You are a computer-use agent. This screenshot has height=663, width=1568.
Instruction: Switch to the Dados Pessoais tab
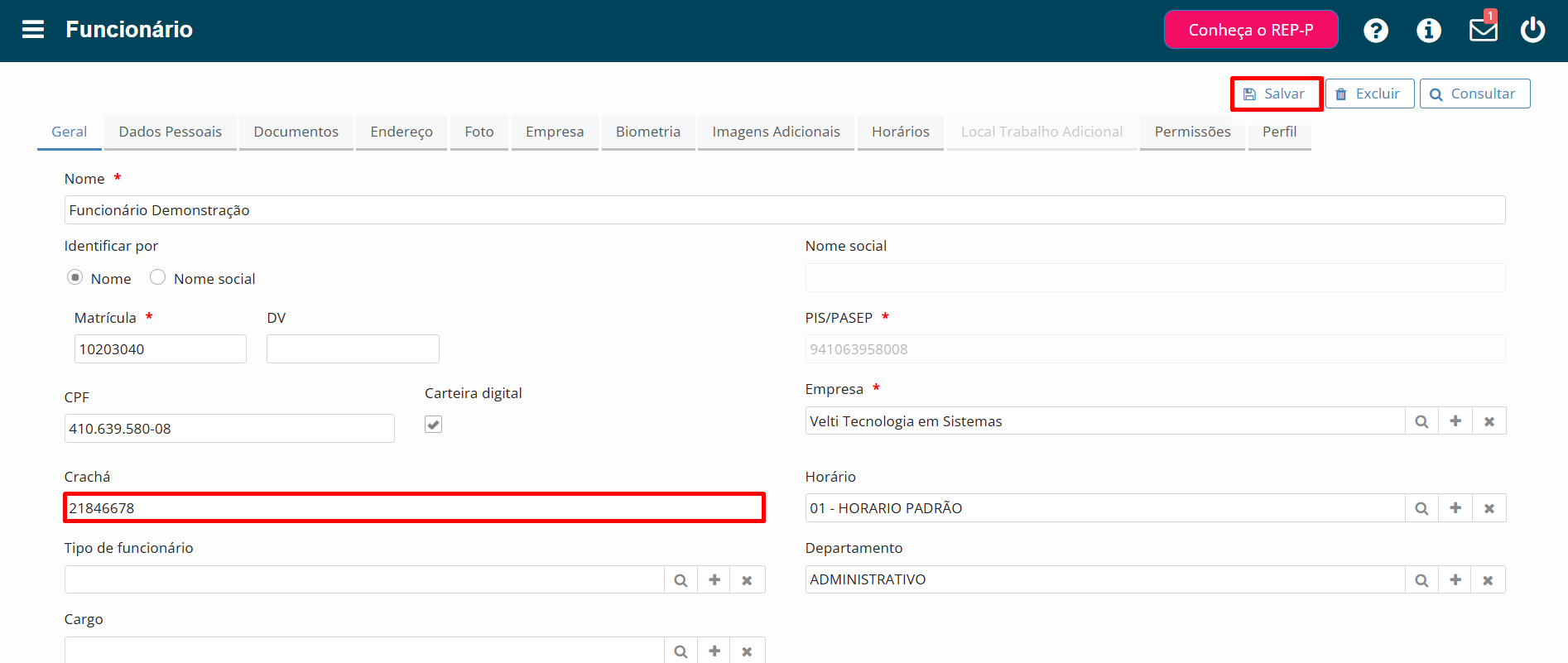pos(171,132)
